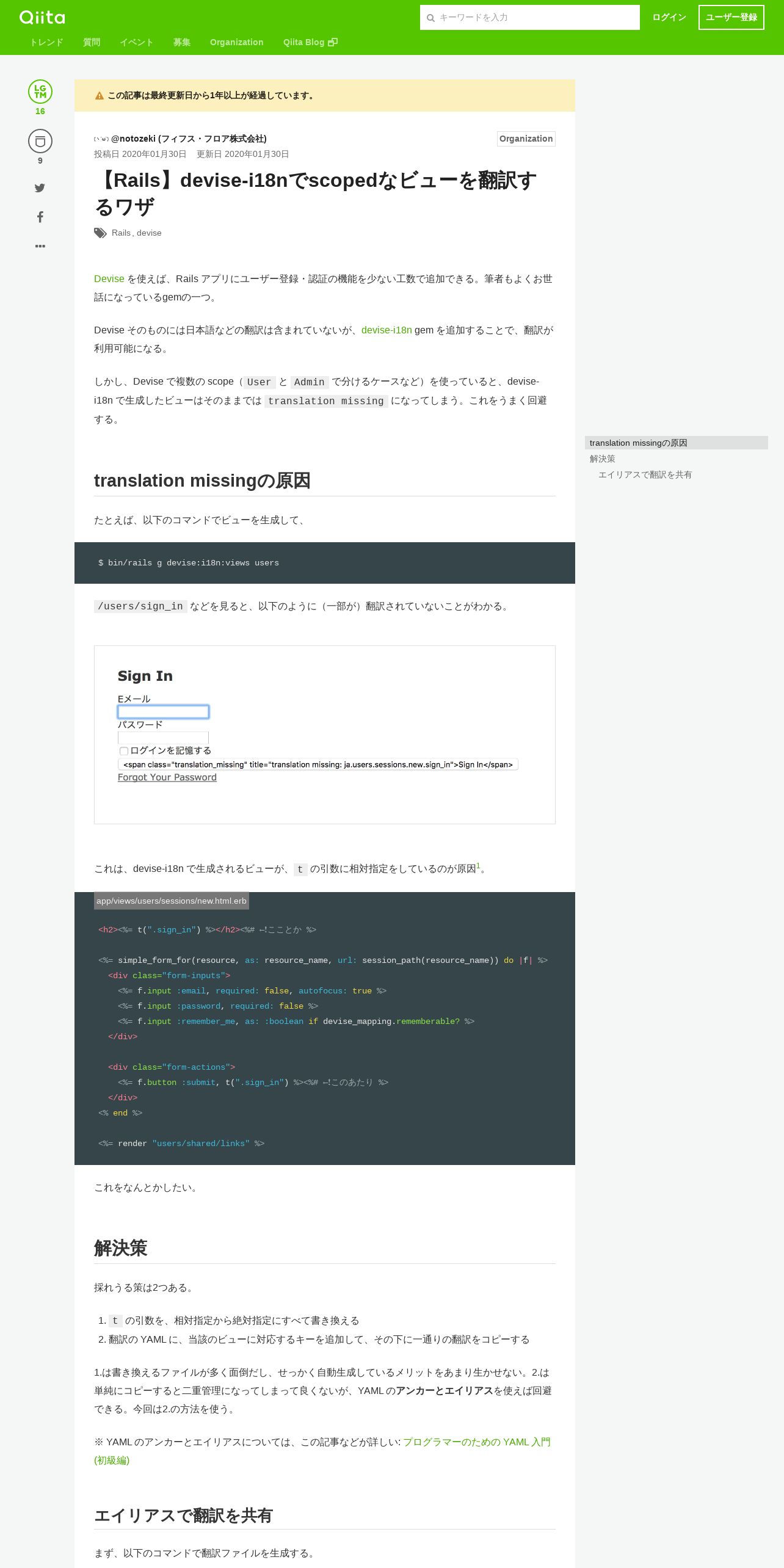Click heading translation missingの原因
784x1568 pixels.
pyautogui.click(x=202, y=481)
